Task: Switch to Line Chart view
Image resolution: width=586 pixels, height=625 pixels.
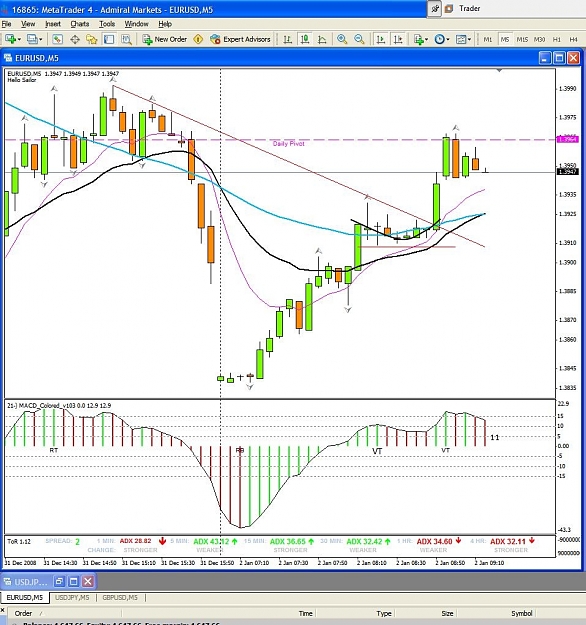Action: coord(322,39)
